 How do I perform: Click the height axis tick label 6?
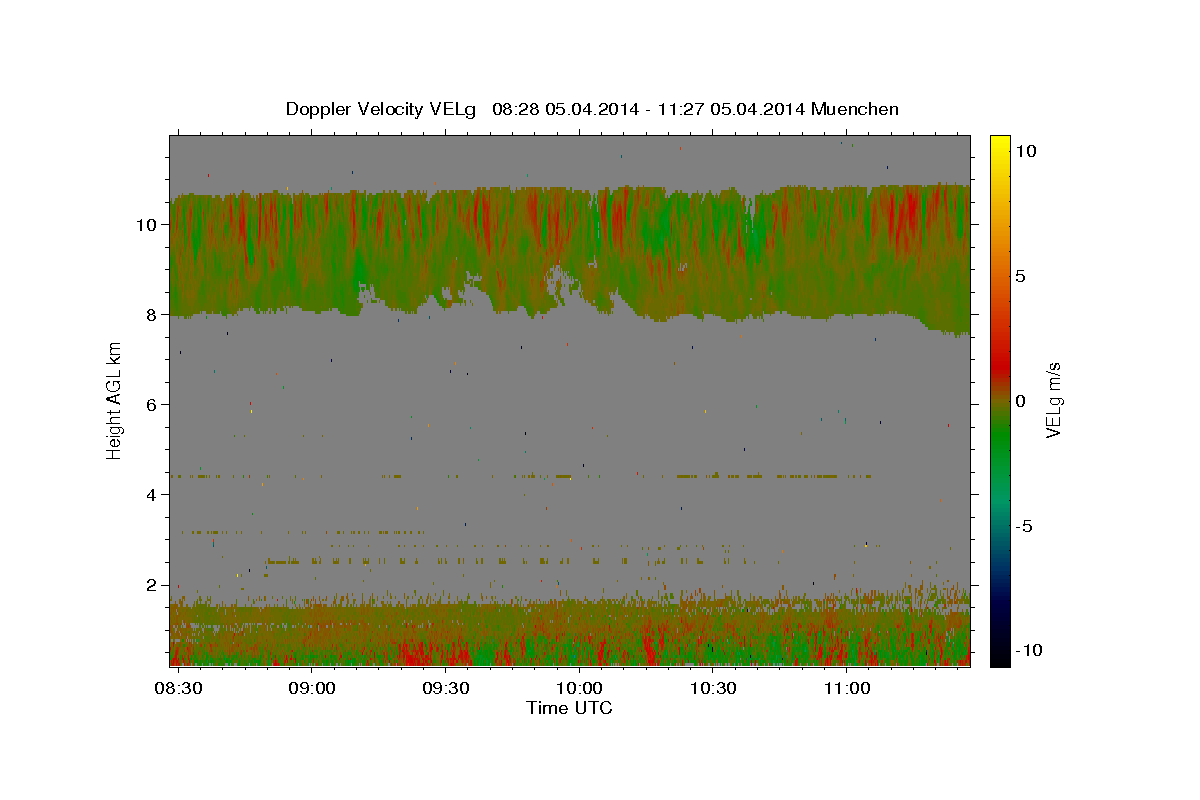152,405
